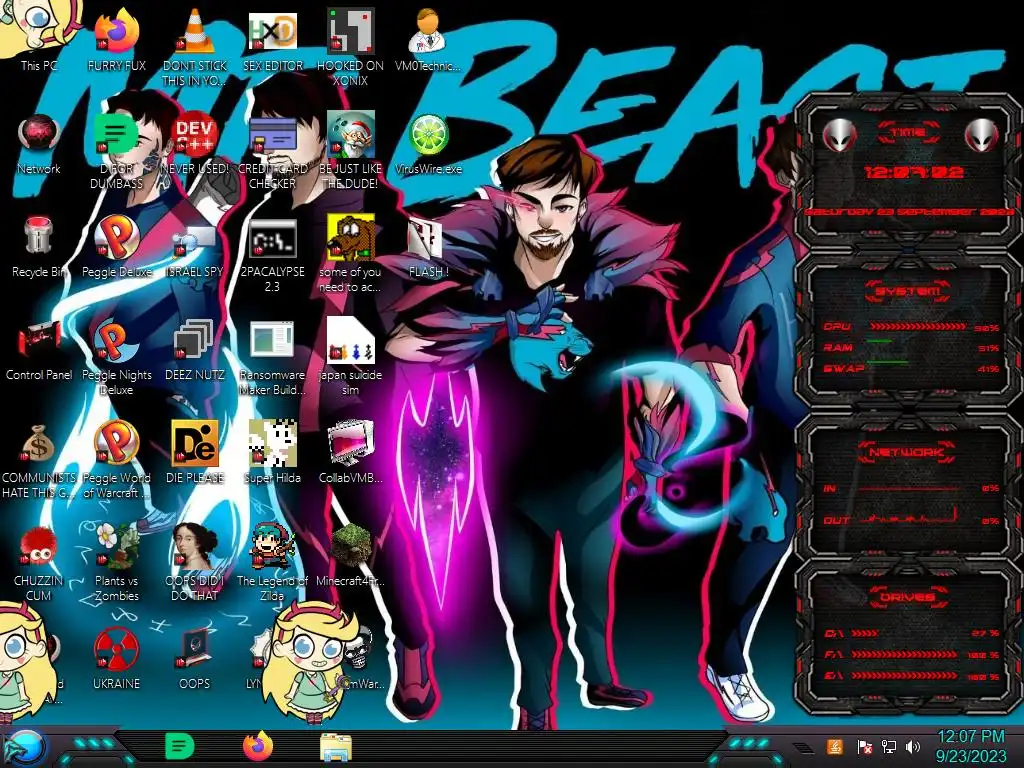Screen dimensions: 1024x768
Task: Open the CollabVMB desktop icon
Action: click(350, 452)
